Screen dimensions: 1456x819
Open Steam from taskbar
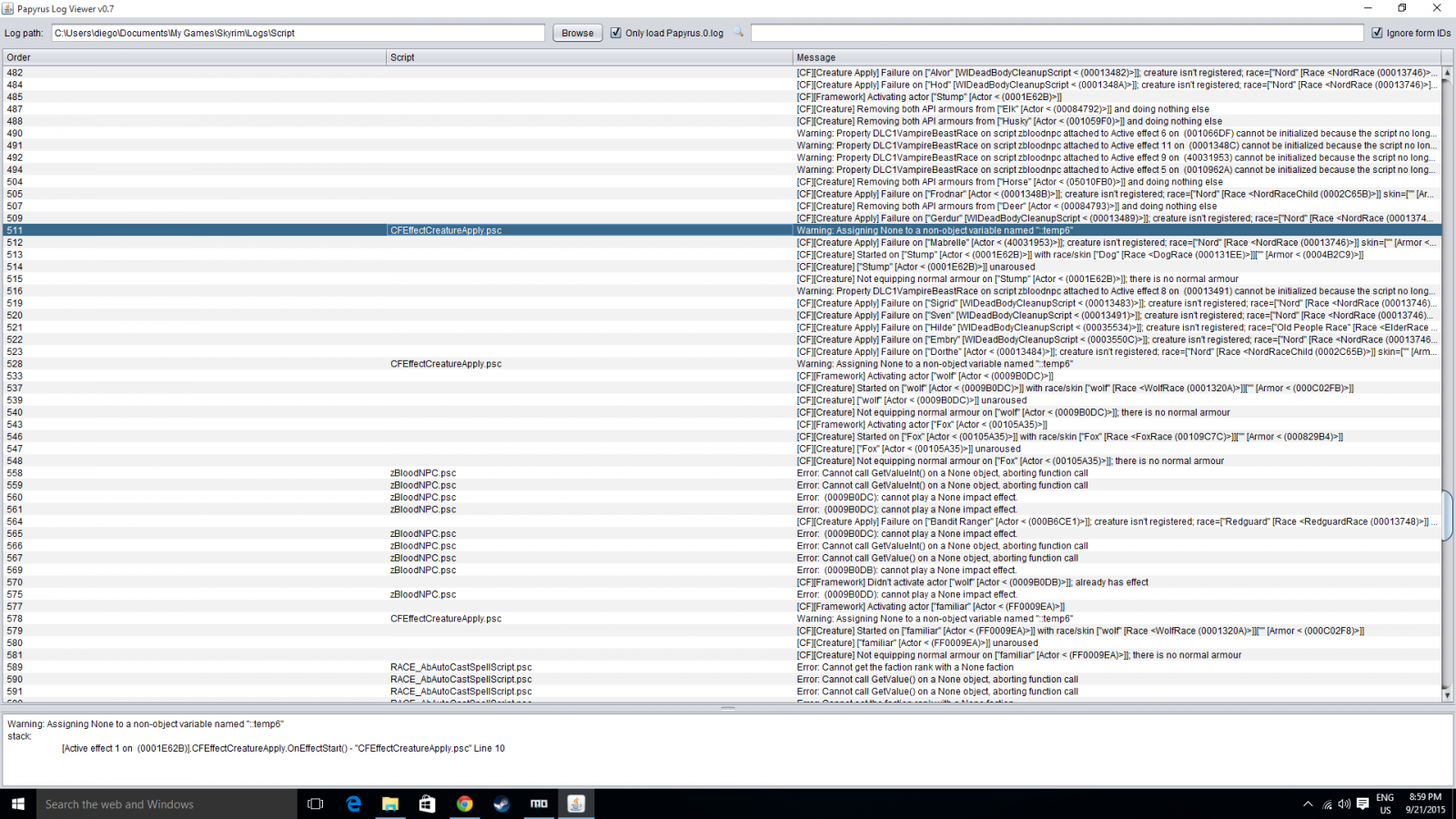[501, 804]
